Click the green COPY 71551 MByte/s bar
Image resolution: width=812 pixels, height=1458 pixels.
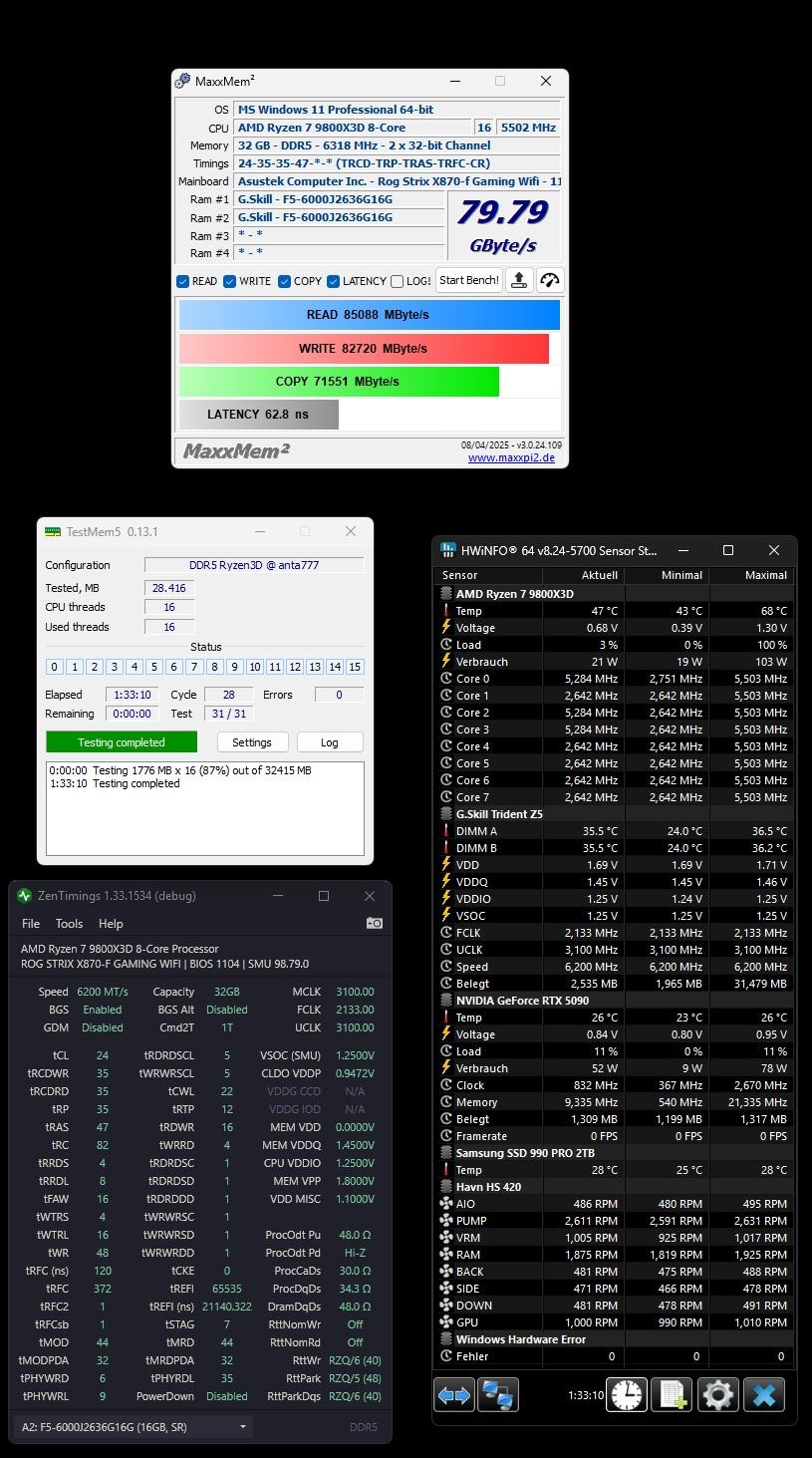[x=339, y=382]
